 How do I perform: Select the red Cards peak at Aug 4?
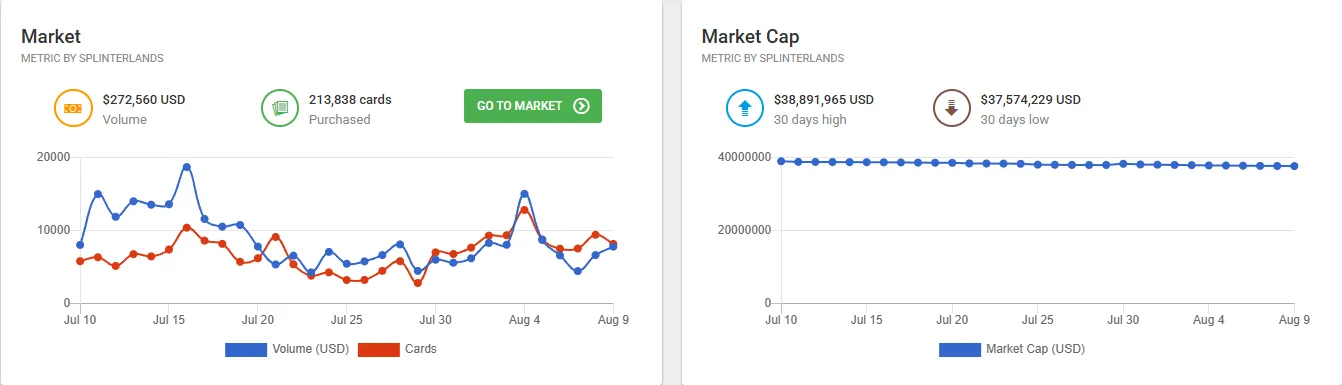pyautogui.click(x=524, y=210)
